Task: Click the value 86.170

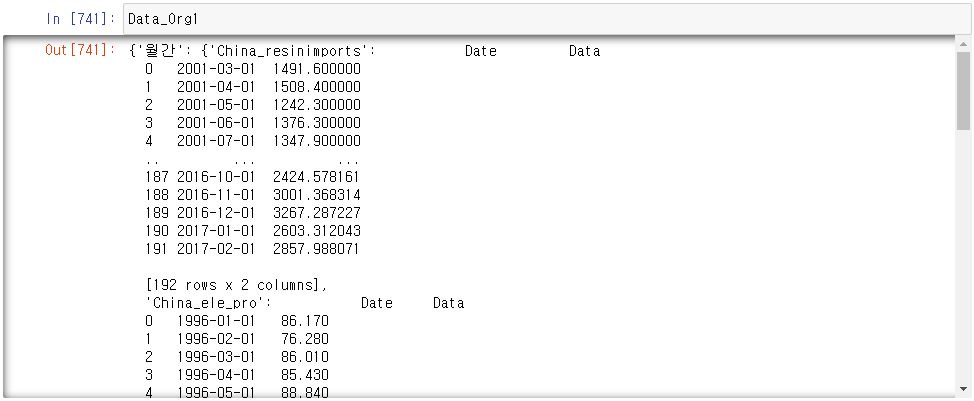Action: coord(305,321)
